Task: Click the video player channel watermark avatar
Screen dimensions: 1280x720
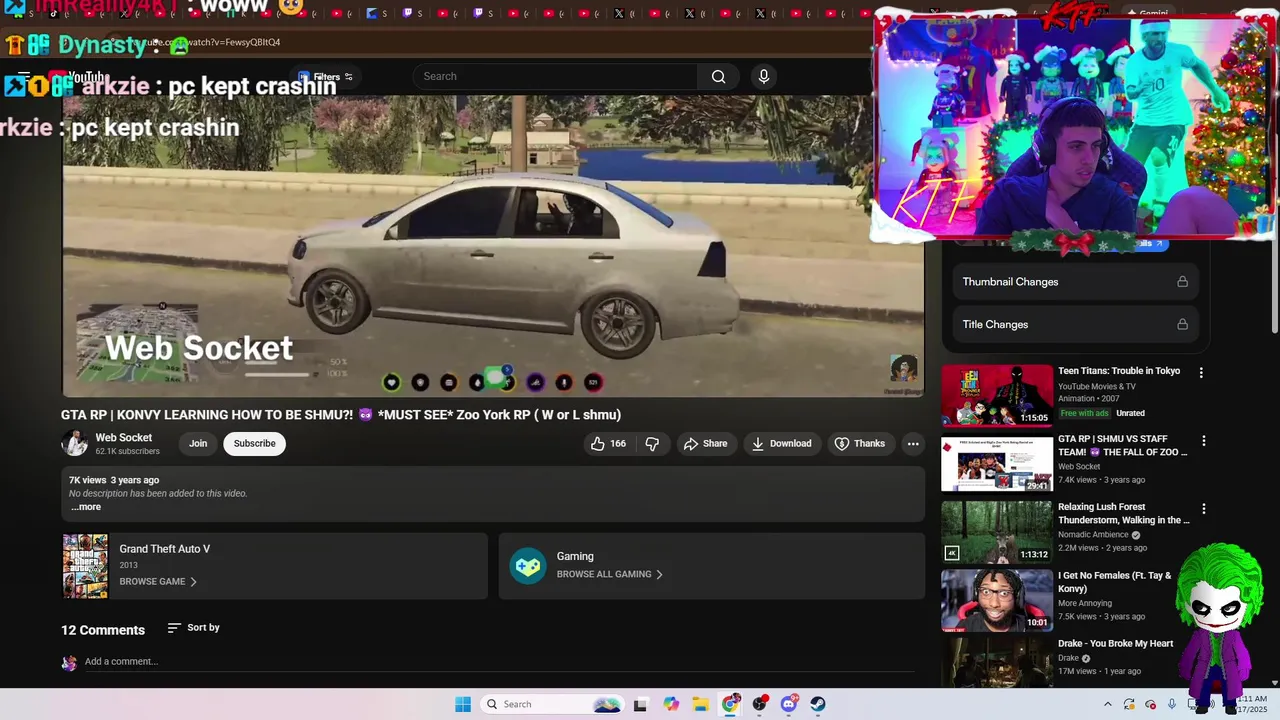Action: pyautogui.click(x=903, y=368)
